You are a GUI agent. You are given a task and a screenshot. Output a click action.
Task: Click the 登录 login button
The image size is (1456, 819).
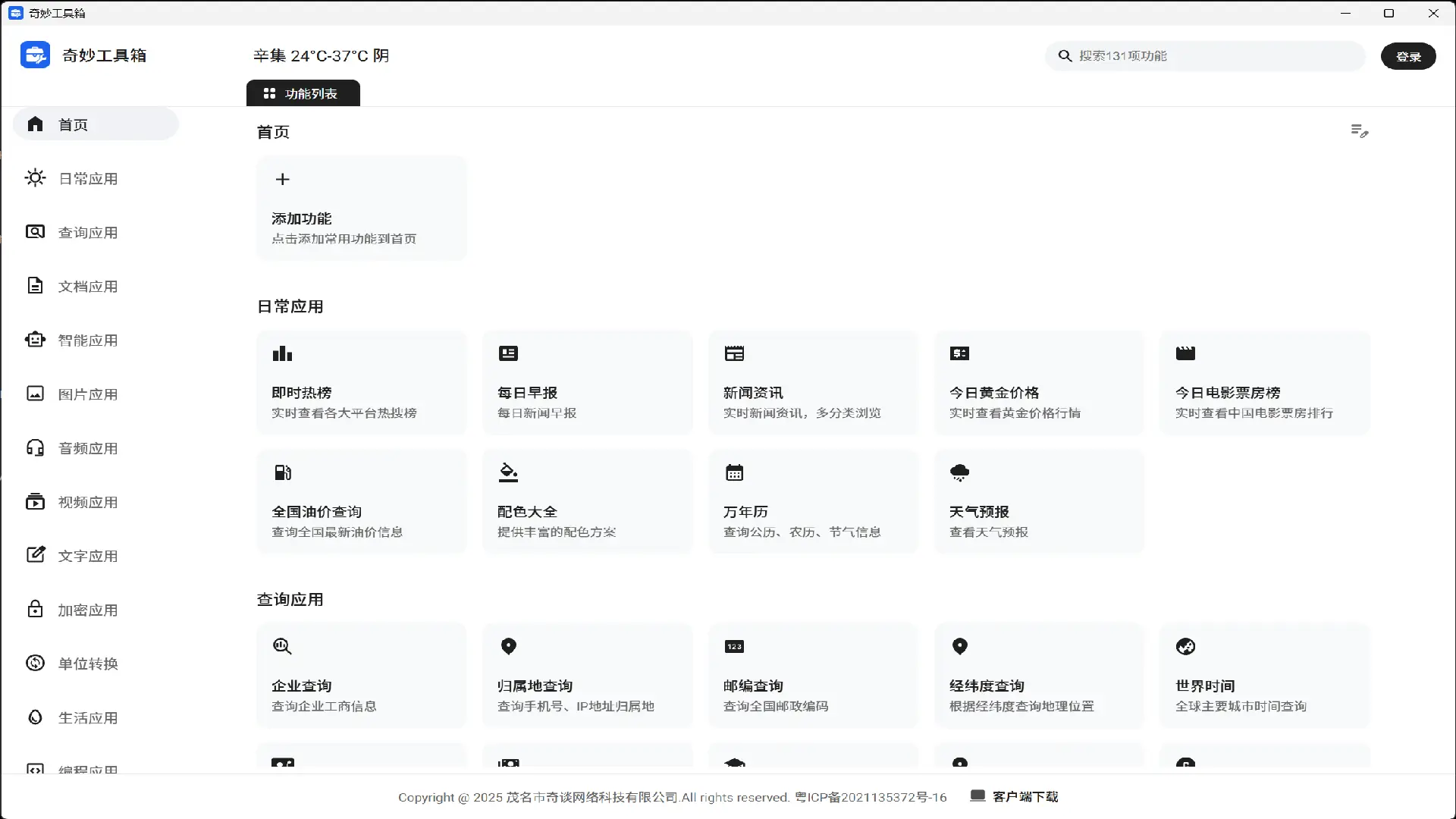(1408, 55)
